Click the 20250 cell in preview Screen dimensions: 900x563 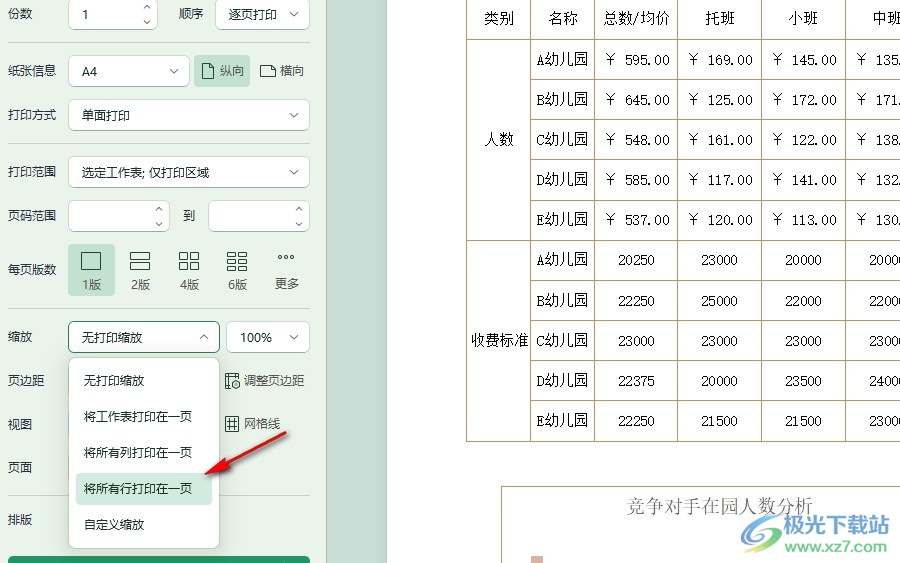click(636, 261)
